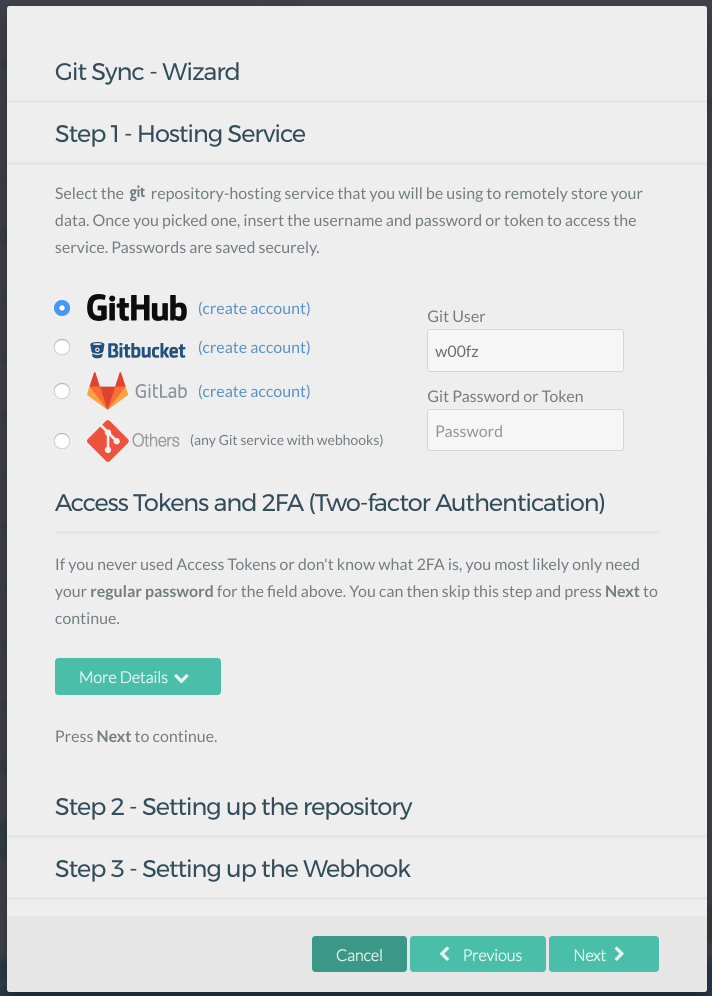Expand the More Details section
Image resolution: width=712 pixels, height=996 pixels.
tap(138, 676)
